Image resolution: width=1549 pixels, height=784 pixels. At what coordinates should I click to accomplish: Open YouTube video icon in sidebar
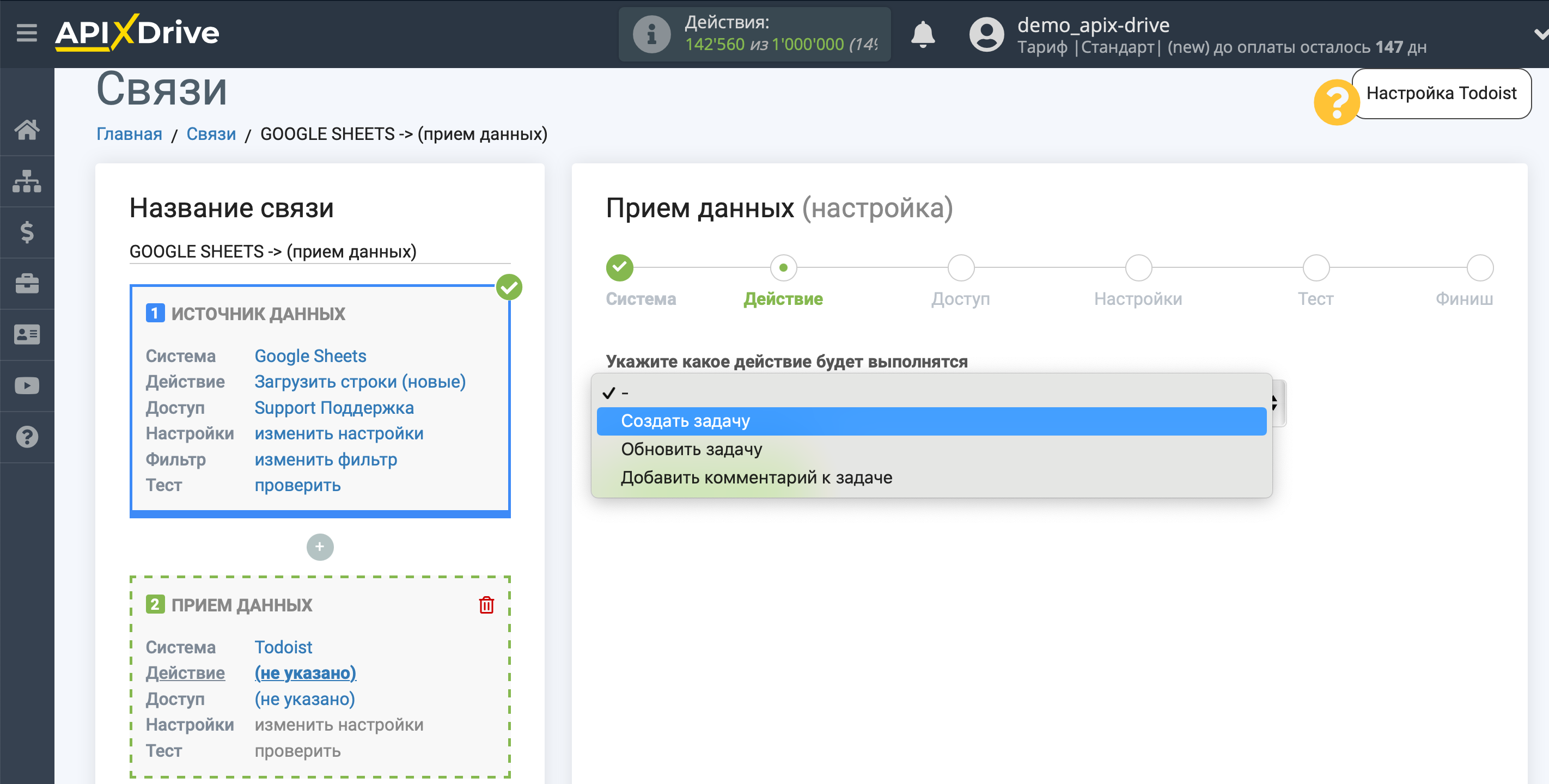tap(27, 385)
